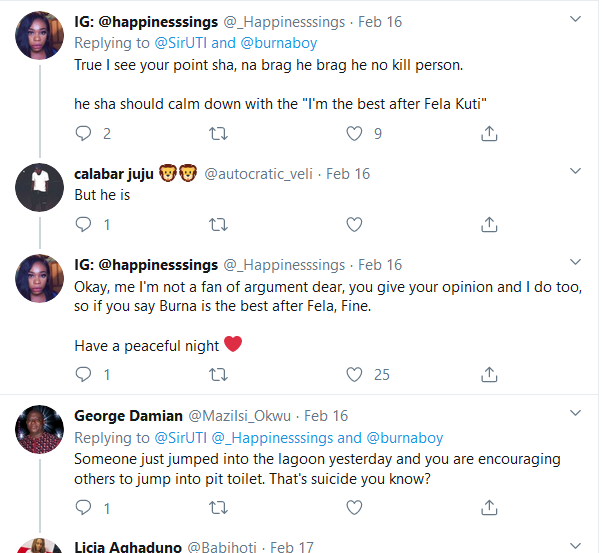Screen dimensions: 602x553
Task: Like calabar juju's "But he is" tweet
Action: click(353, 224)
